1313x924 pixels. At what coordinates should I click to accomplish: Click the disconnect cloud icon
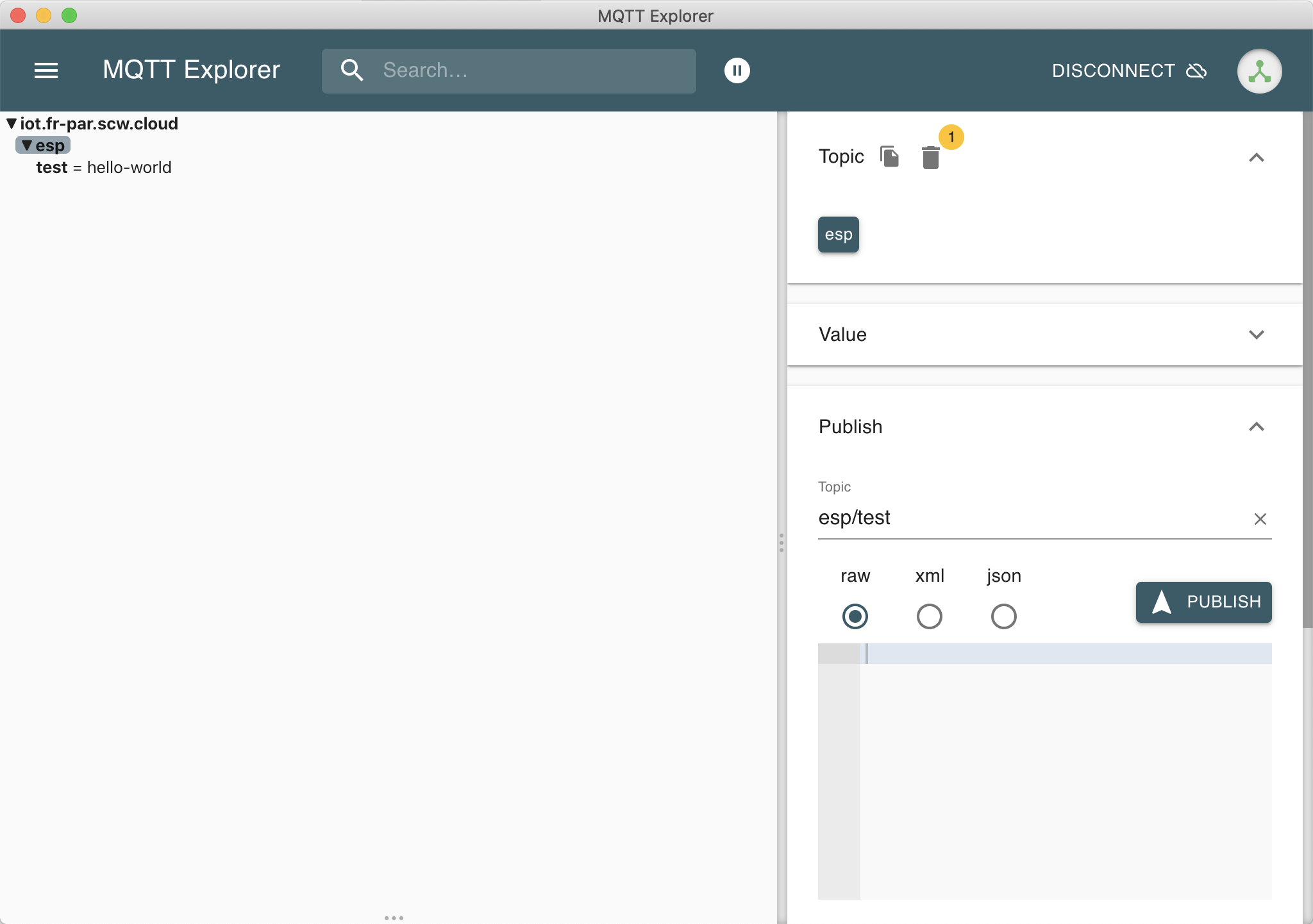click(x=1196, y=70)
